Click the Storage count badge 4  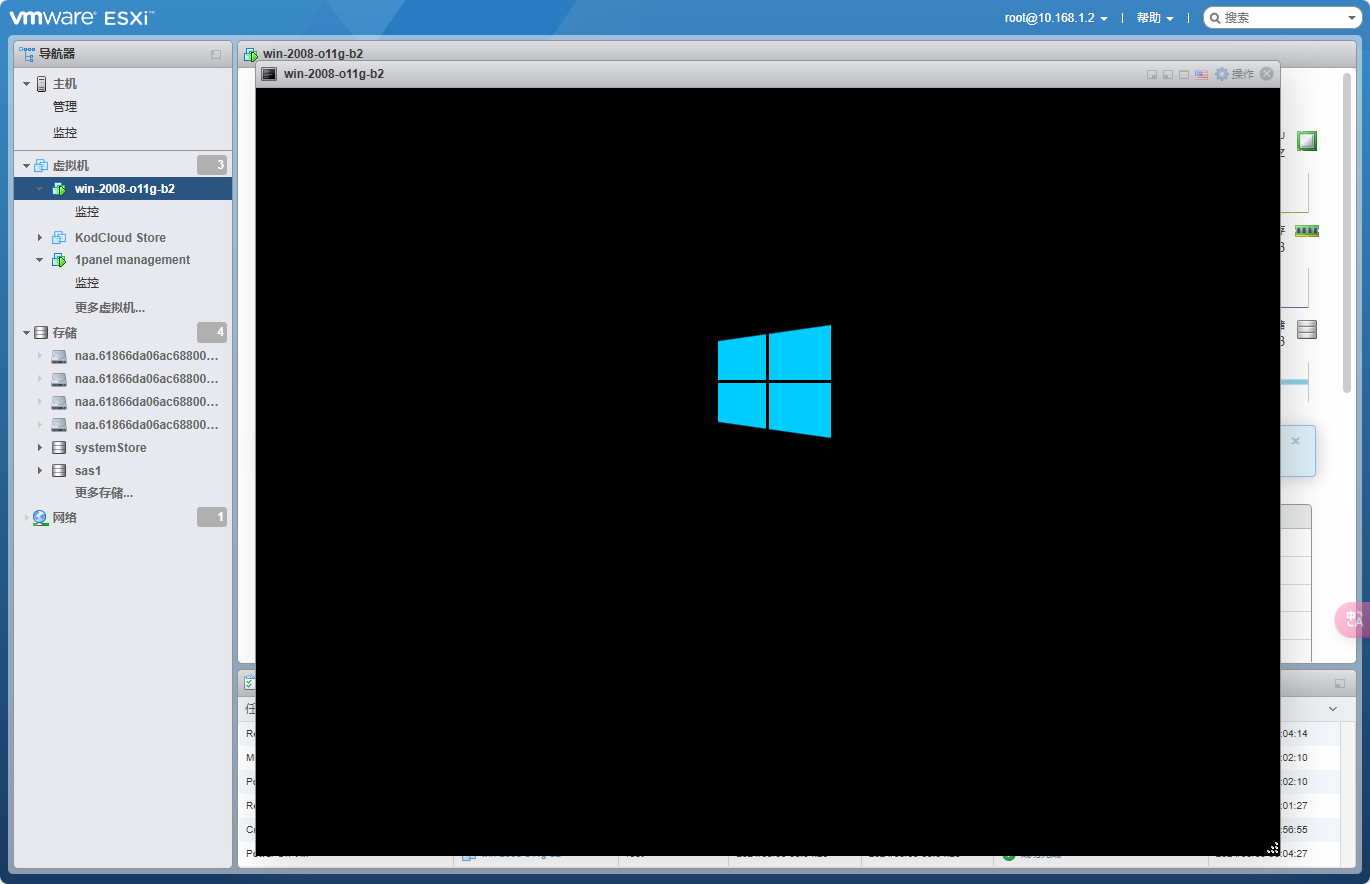coord(212,332)
